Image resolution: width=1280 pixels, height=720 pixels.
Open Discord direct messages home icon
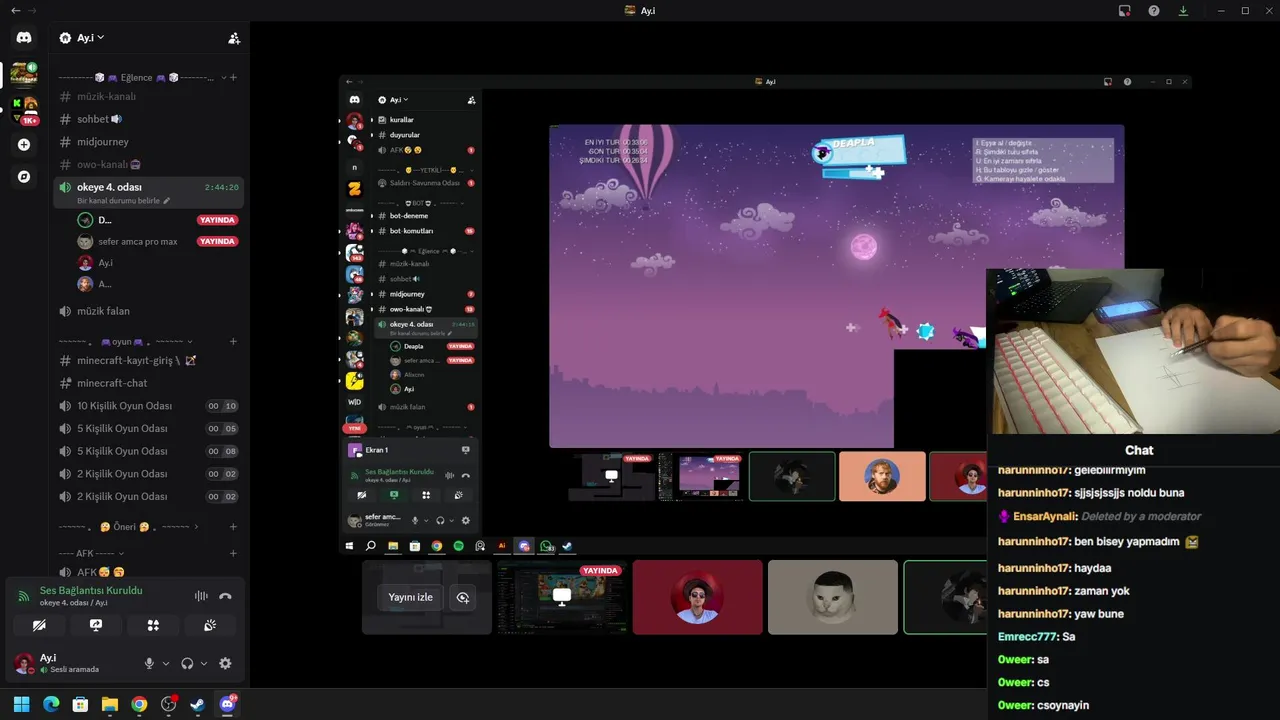[24, 38]
